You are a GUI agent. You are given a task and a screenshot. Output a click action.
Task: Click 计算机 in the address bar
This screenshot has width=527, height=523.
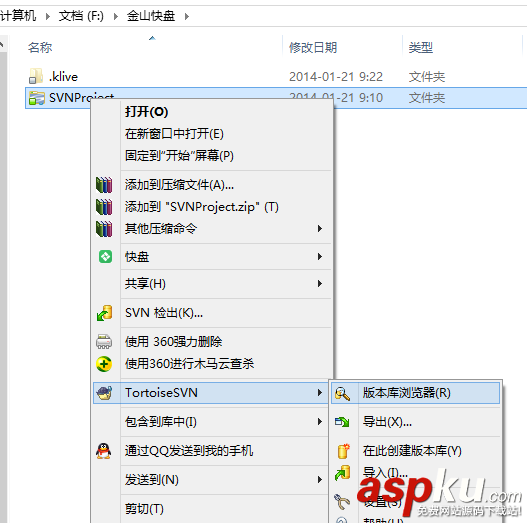tap(18, 16)
